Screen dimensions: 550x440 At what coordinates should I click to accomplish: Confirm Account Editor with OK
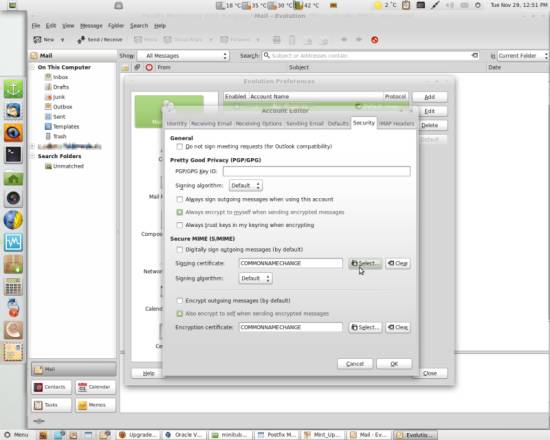click(394, 364)
